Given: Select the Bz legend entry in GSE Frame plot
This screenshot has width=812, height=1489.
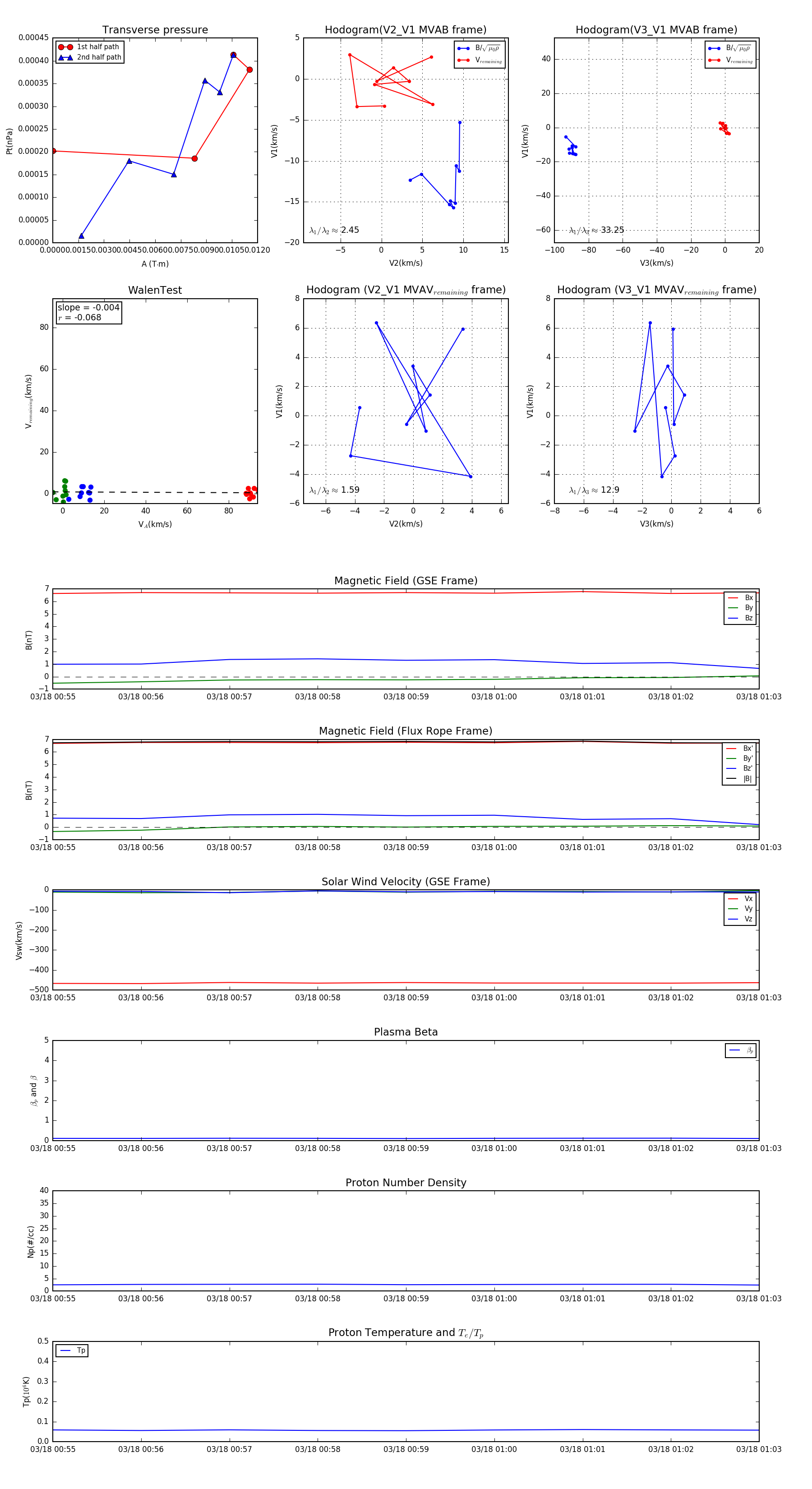Looking at the screenshot, I should pos(740,618).
